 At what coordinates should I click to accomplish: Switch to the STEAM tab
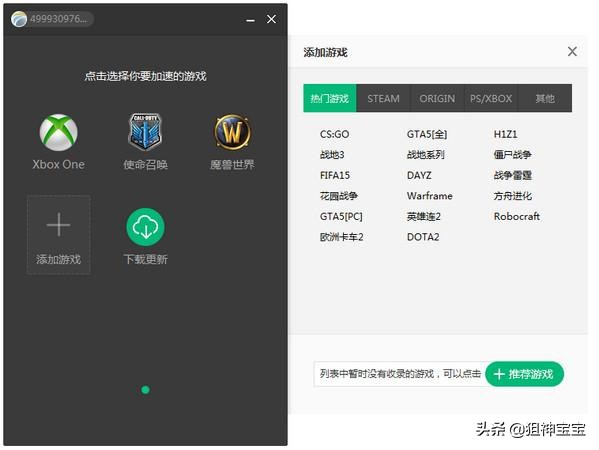point(383,99)
